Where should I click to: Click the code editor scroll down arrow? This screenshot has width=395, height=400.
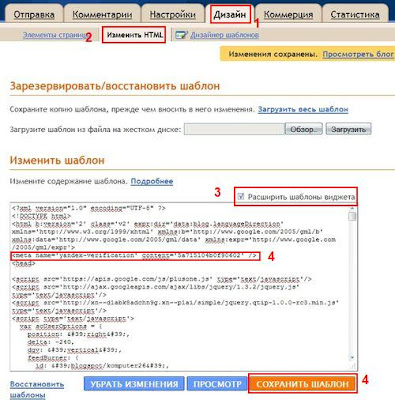[352, 358]
